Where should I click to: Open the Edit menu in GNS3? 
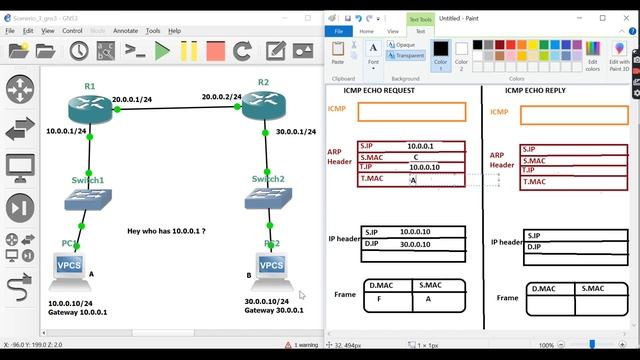click(28, 31)
